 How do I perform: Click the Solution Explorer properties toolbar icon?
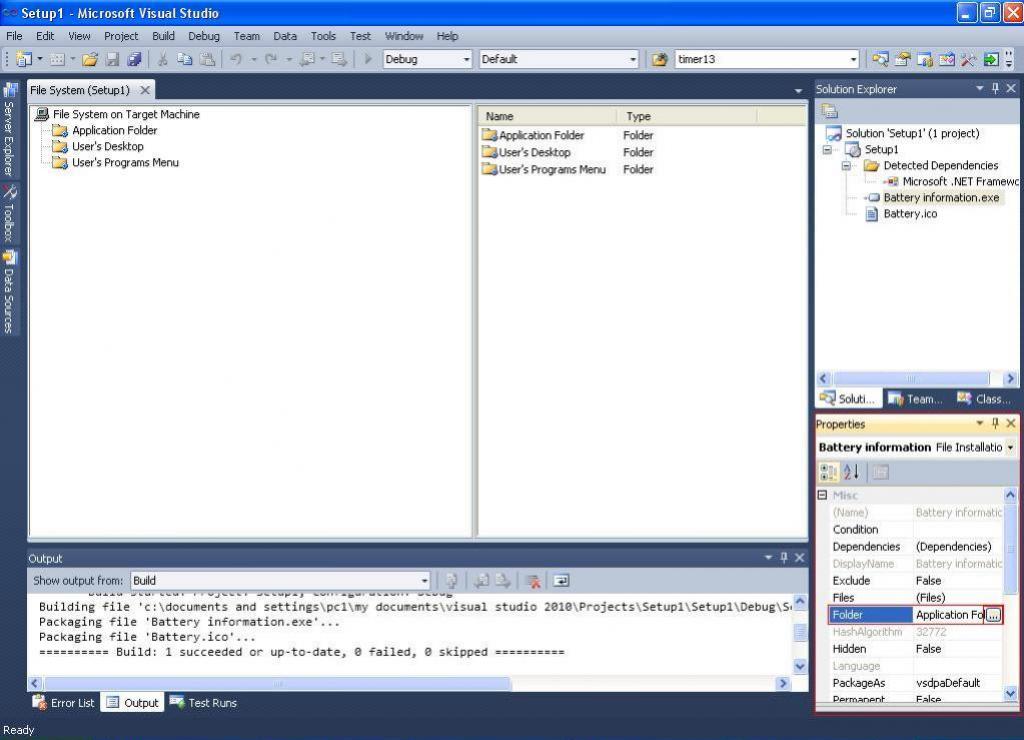click(x=829, y=111)
